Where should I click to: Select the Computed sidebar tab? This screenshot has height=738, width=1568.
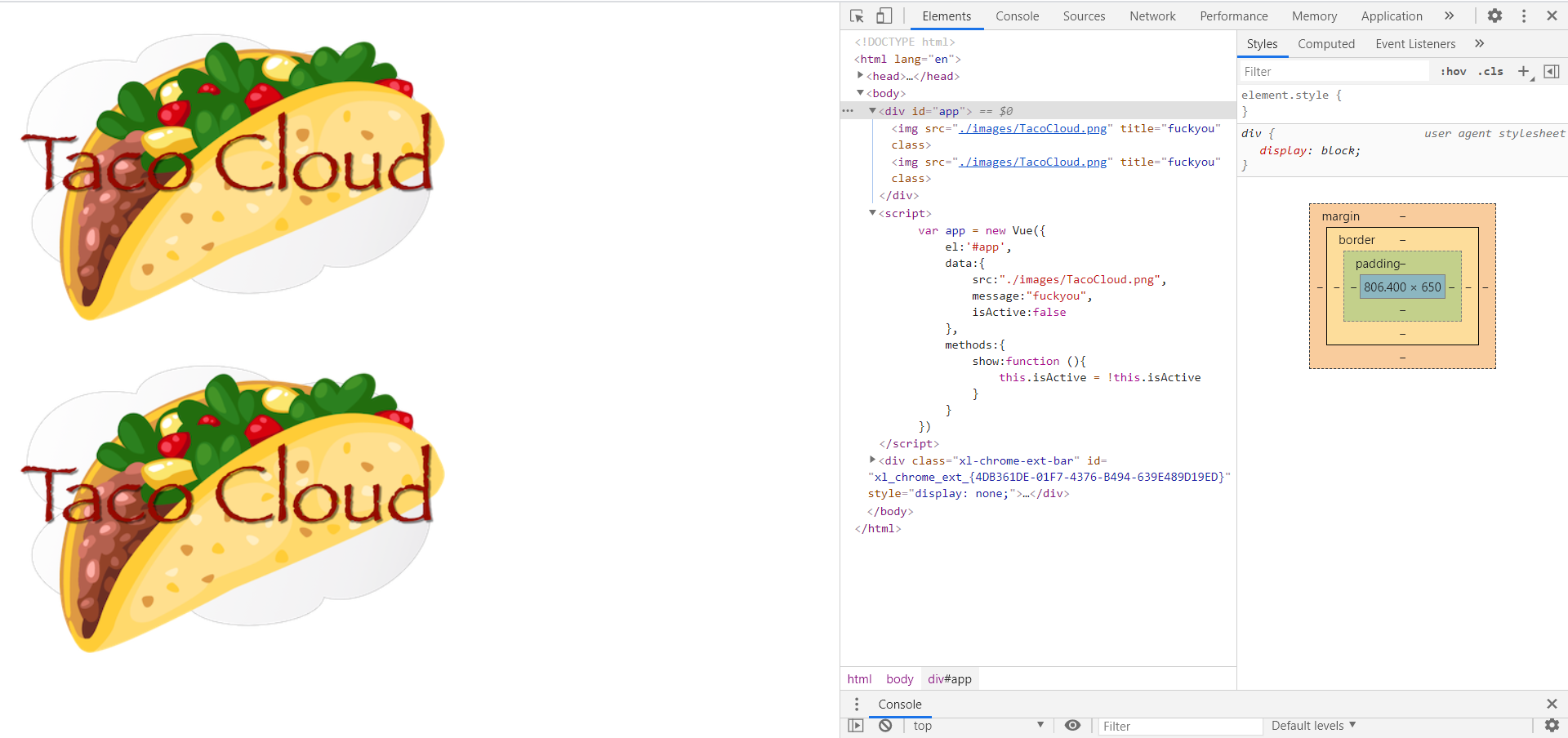(x=1326, y=44)
